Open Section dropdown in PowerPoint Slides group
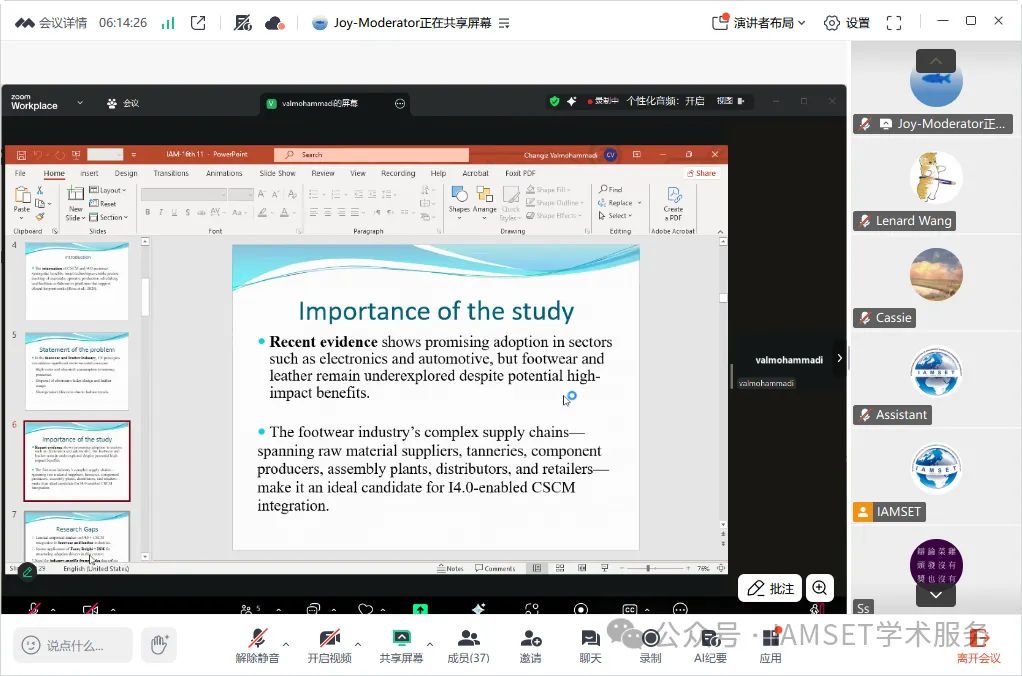Image resolution: width=1022 pixels, height=676 pixels. [109, 217]
